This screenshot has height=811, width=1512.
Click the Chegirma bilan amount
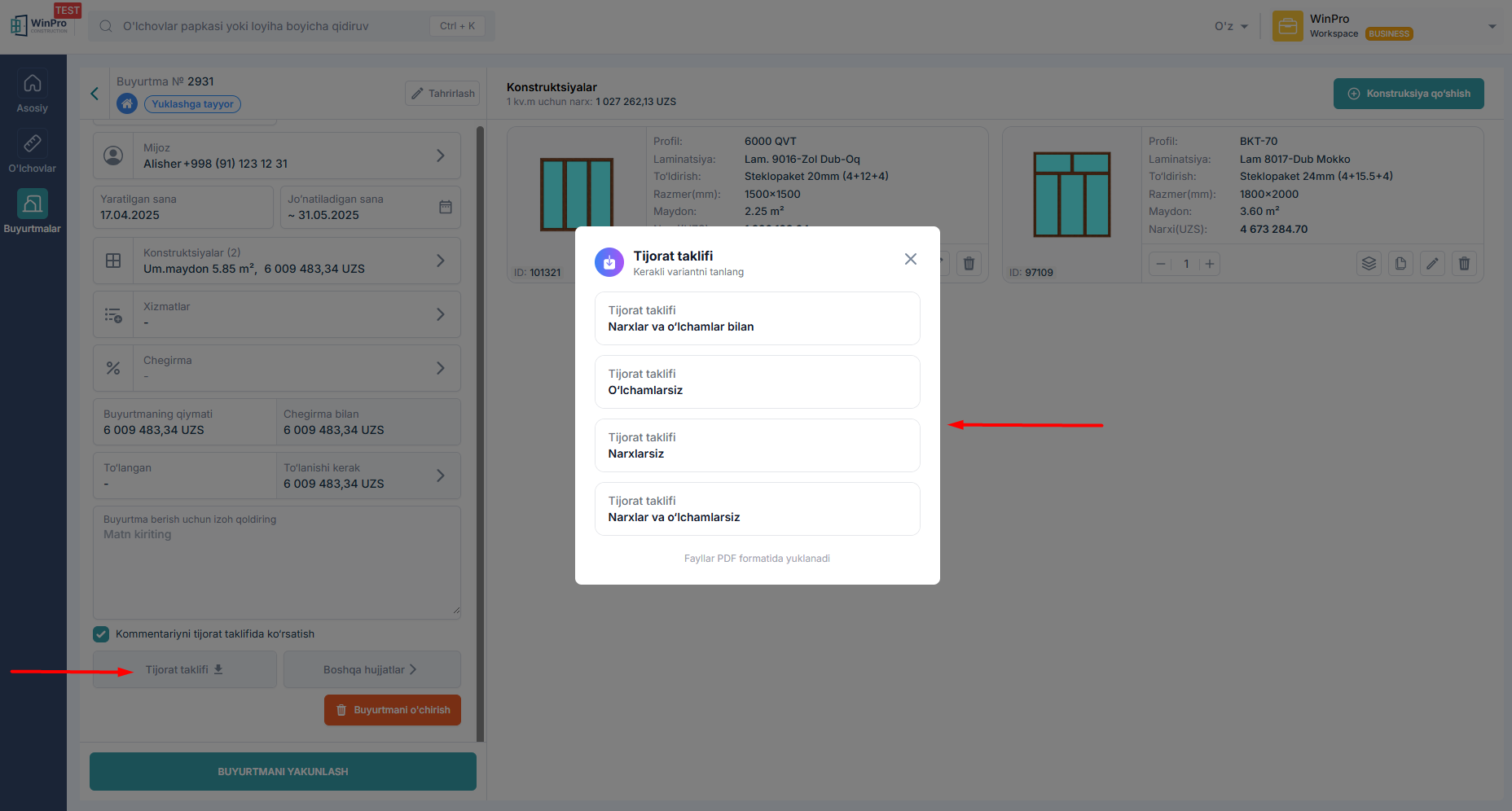click(x=334, y=430)
